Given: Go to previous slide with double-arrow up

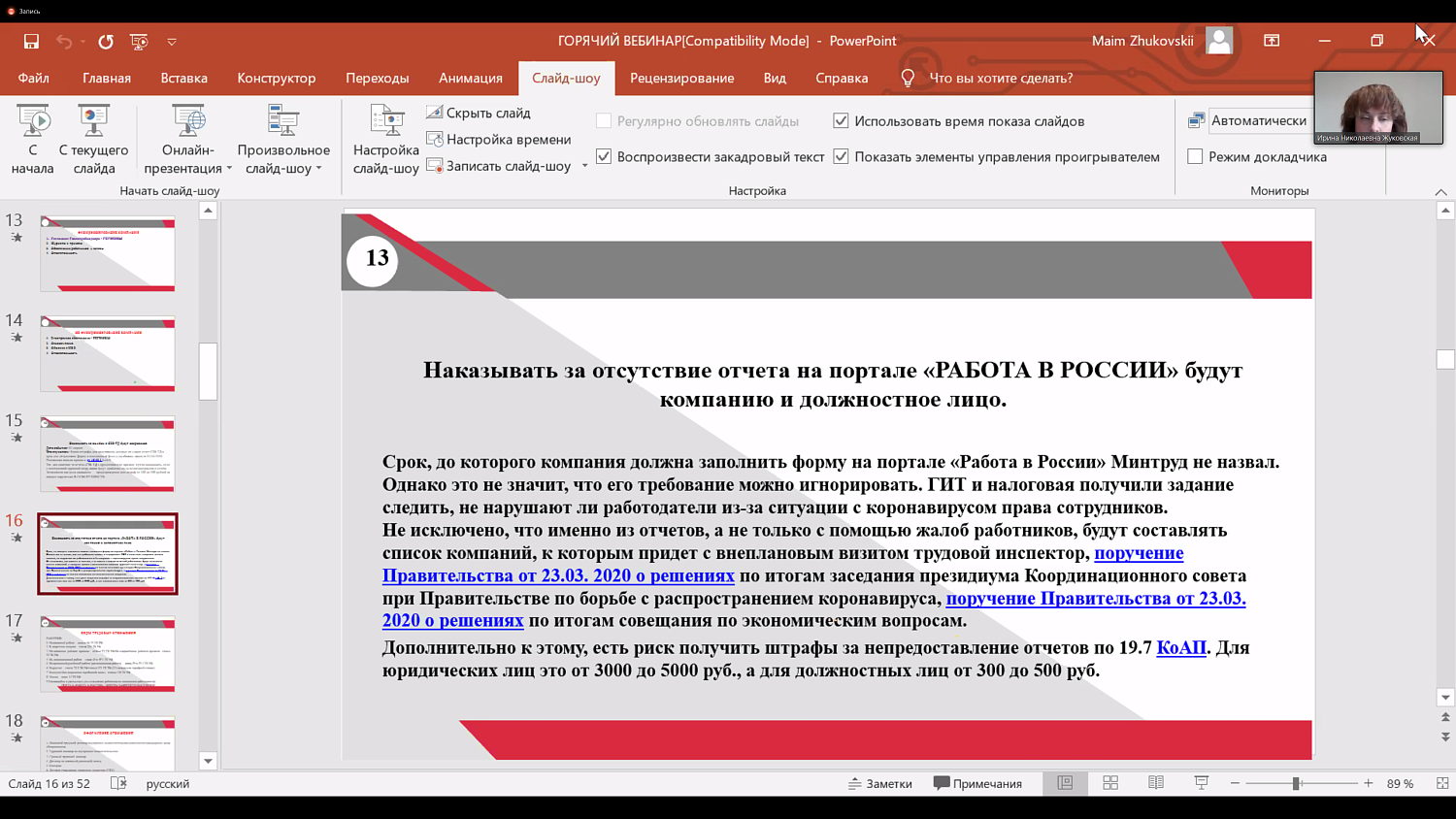Looking at the screenshot, I should tap(1445, 717).
